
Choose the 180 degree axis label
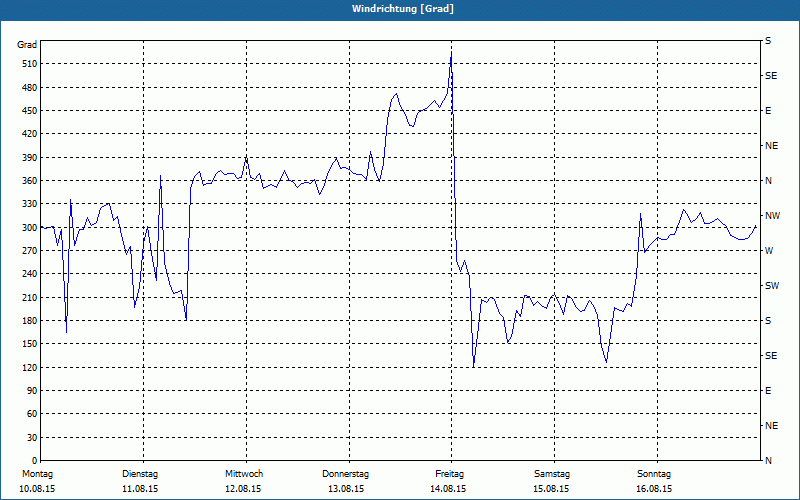[30, 321]
